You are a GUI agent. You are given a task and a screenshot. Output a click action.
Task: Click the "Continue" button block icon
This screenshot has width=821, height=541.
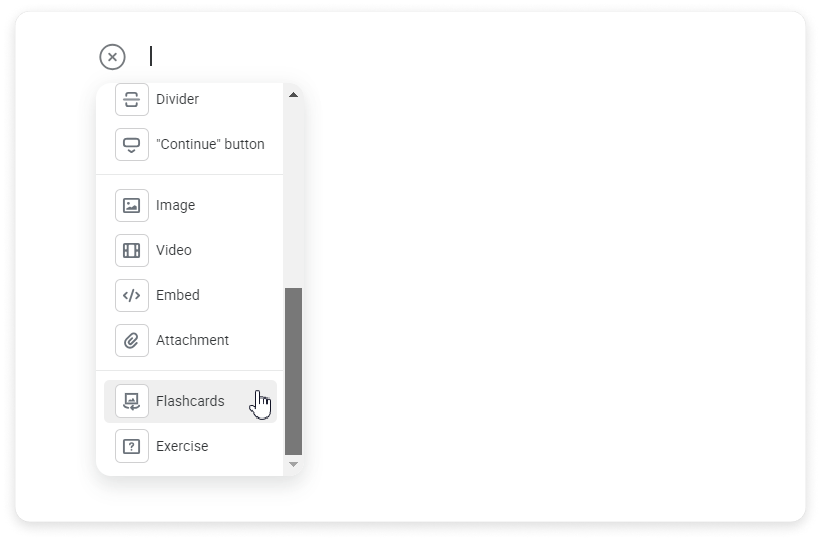[131, 145]
